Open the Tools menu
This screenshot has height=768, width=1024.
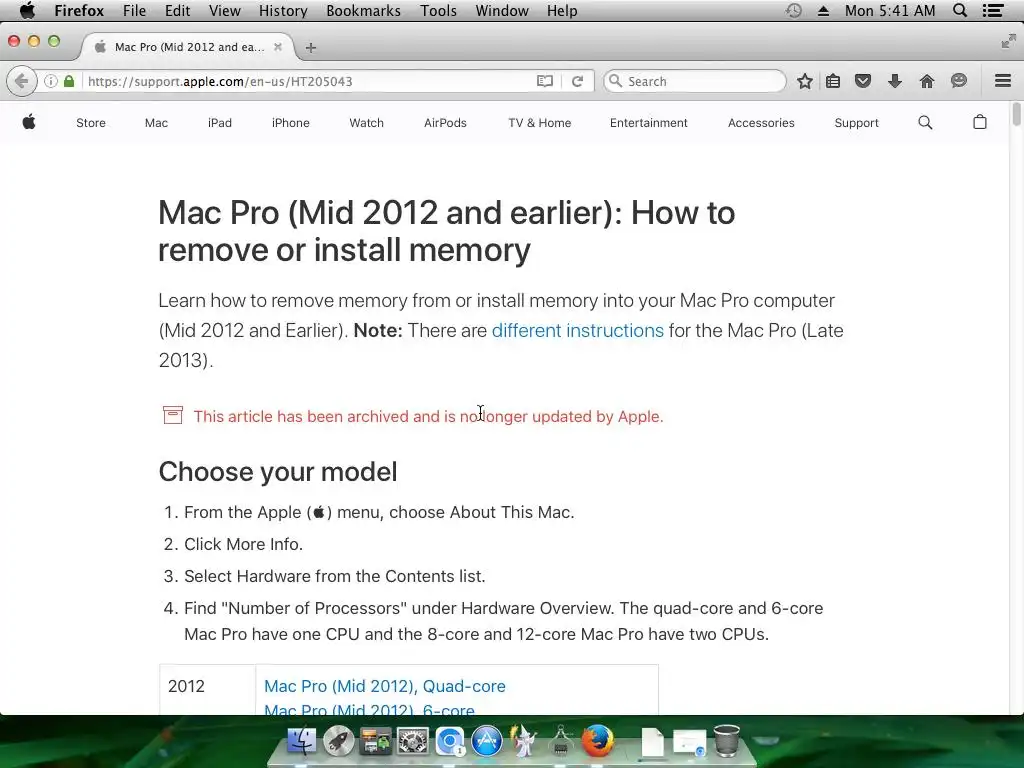pos(438,10)
